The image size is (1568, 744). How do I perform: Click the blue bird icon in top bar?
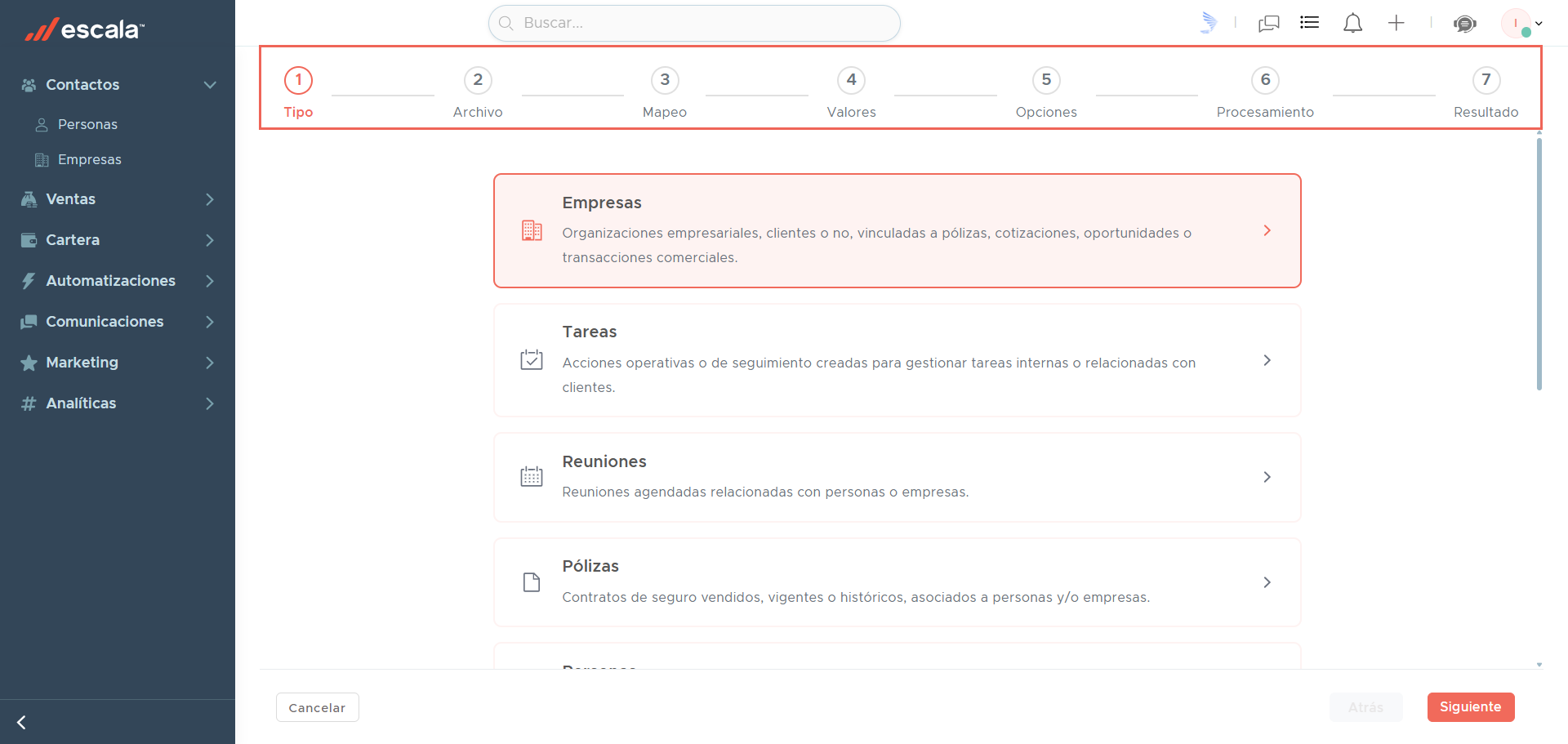click(x=1209, y=23)
